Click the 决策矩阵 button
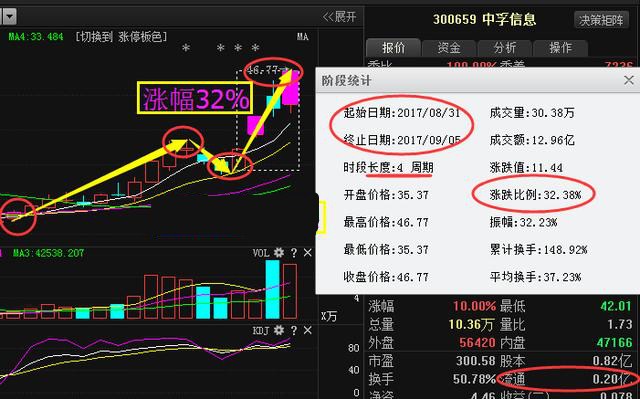This screenshot has width=640, height=399. click(x=602, y=20)
